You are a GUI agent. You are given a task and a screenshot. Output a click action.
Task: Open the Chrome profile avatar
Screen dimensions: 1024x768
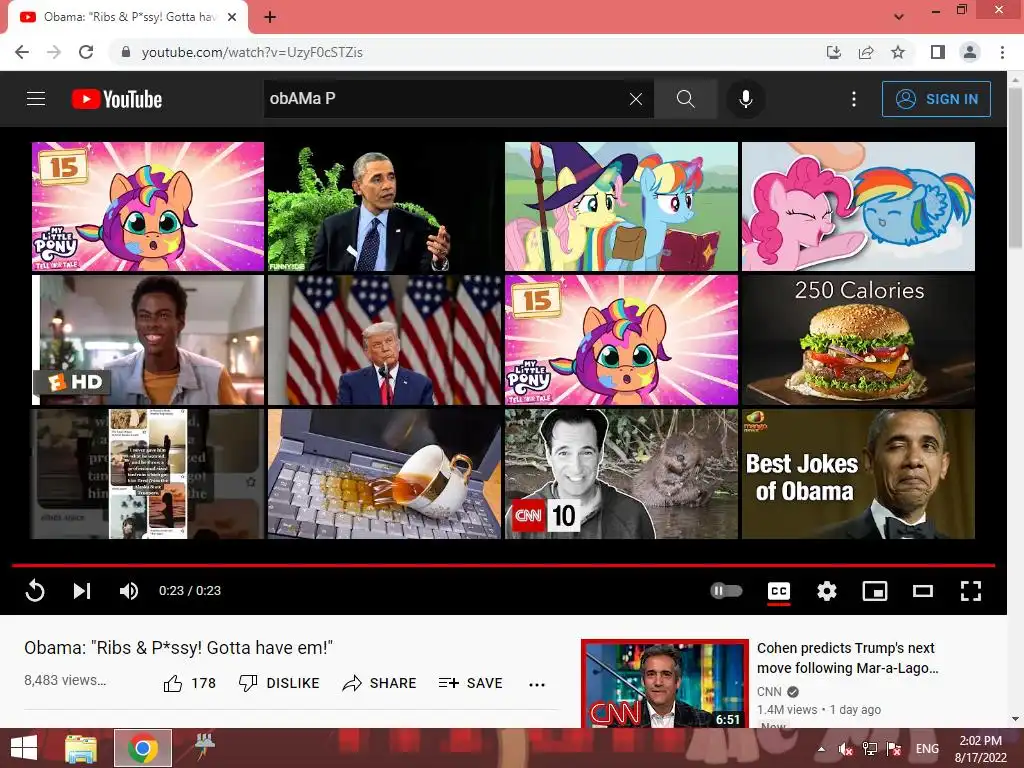[x=970, y=52]
